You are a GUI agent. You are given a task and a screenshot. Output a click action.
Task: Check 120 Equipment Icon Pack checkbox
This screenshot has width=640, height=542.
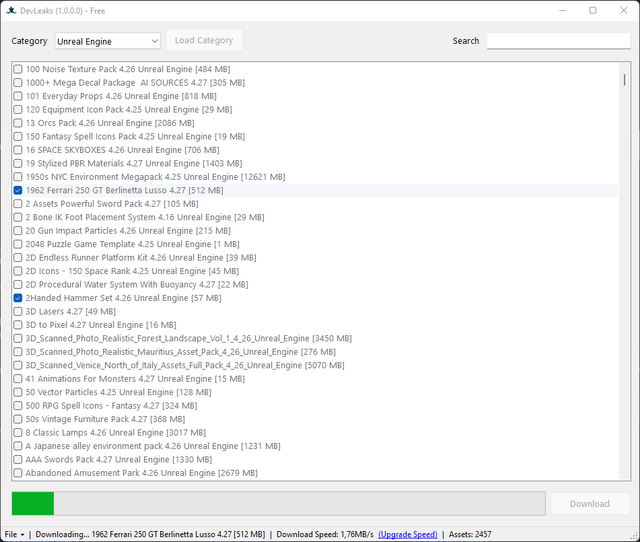pos(18,109)
